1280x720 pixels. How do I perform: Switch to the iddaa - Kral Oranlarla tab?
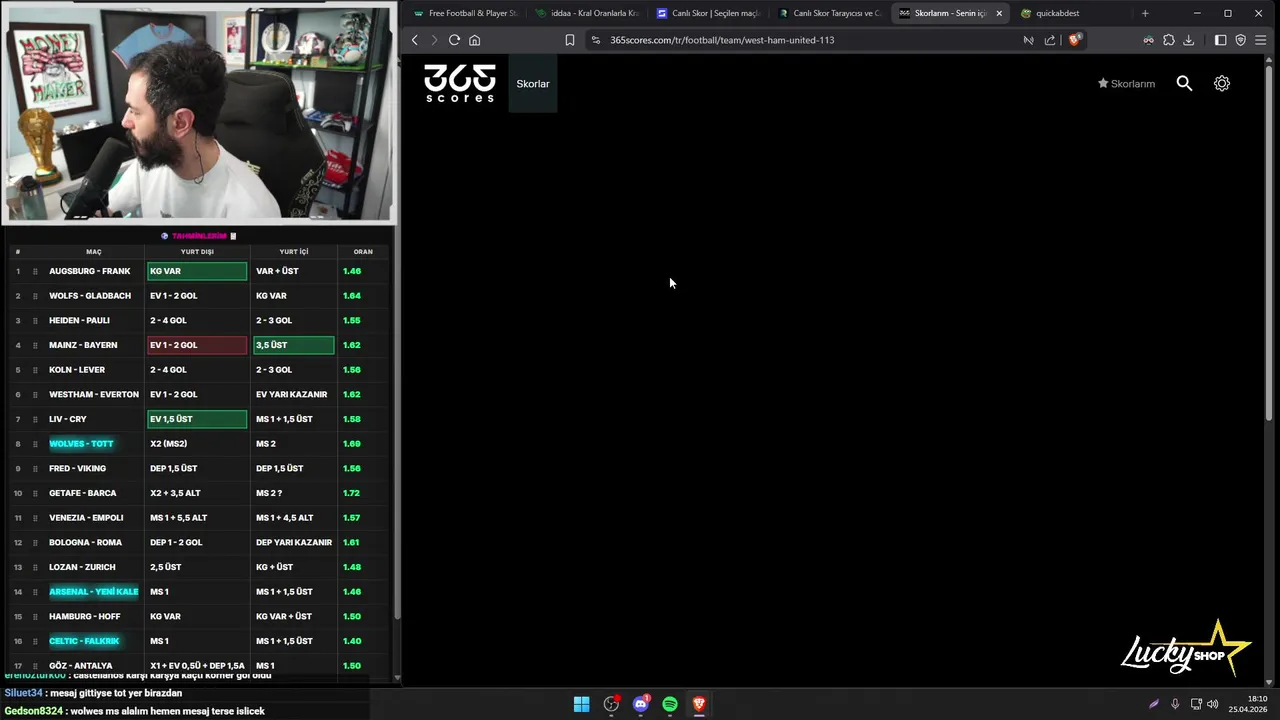(x=586, y=13)
